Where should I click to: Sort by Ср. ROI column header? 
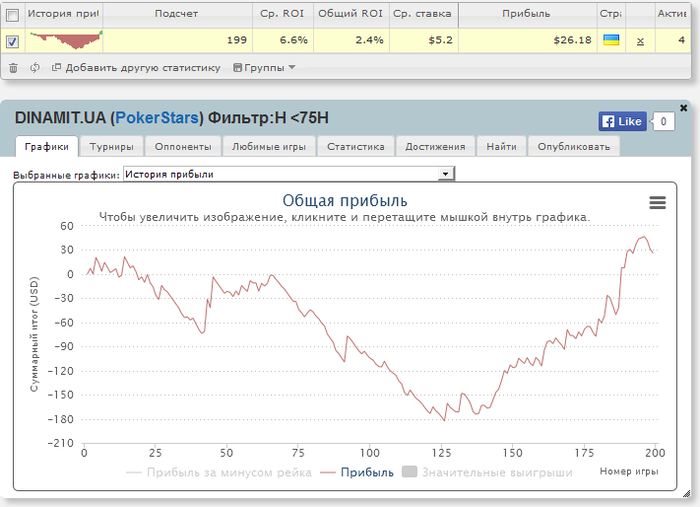282,14
